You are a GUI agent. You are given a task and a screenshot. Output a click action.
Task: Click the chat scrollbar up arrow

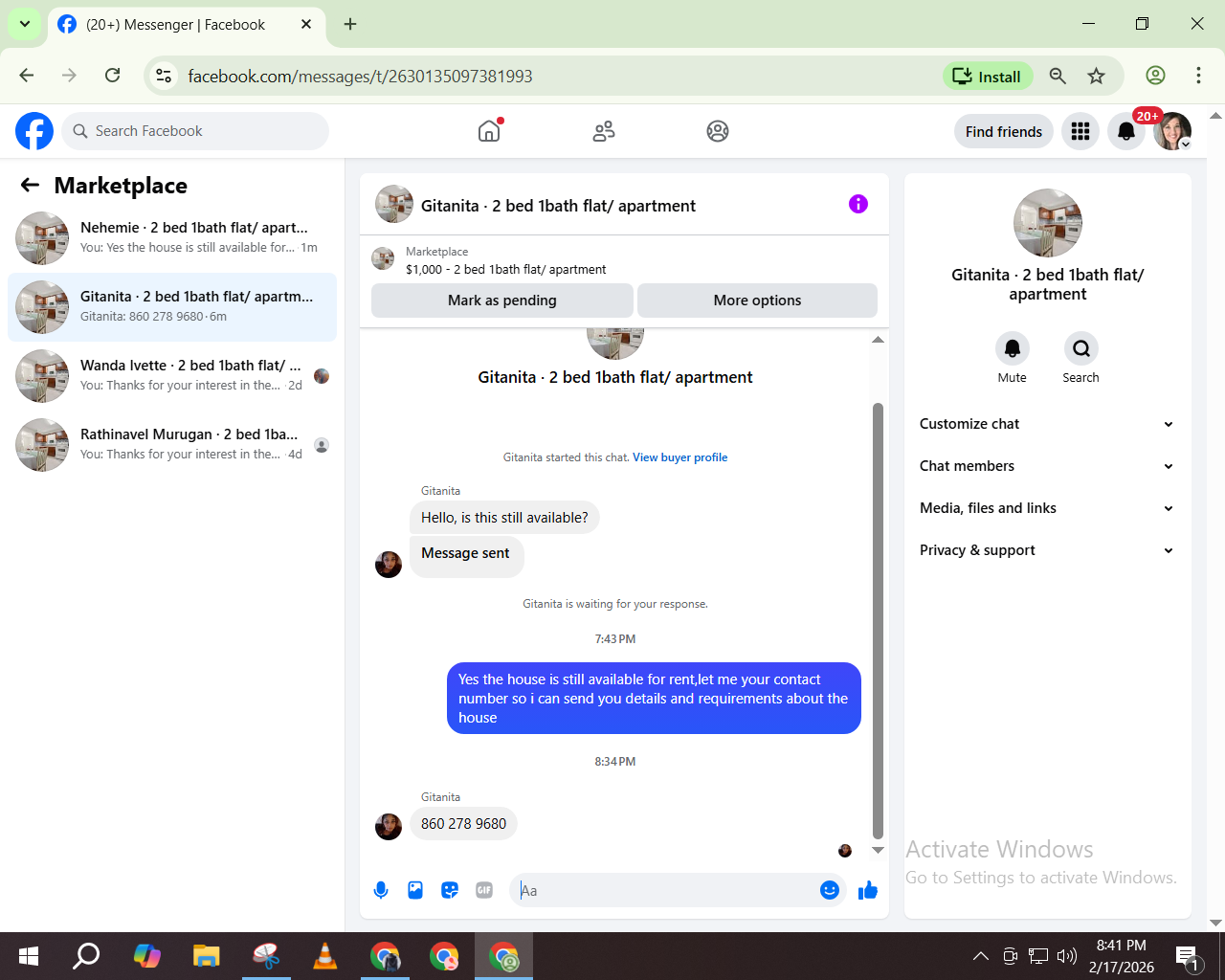click(878, 340)
